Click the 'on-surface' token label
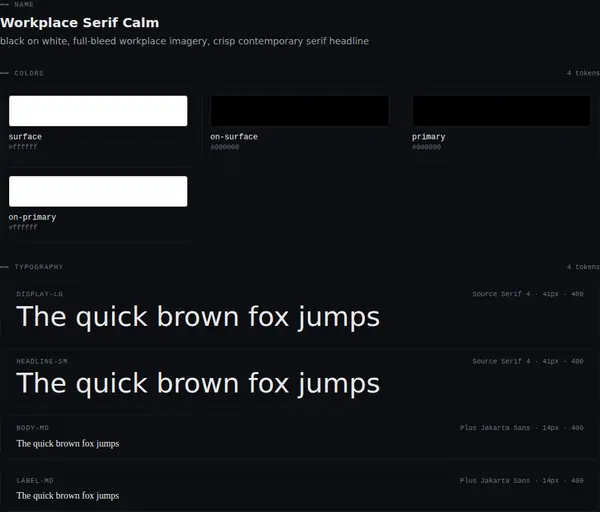 [234, 137]
